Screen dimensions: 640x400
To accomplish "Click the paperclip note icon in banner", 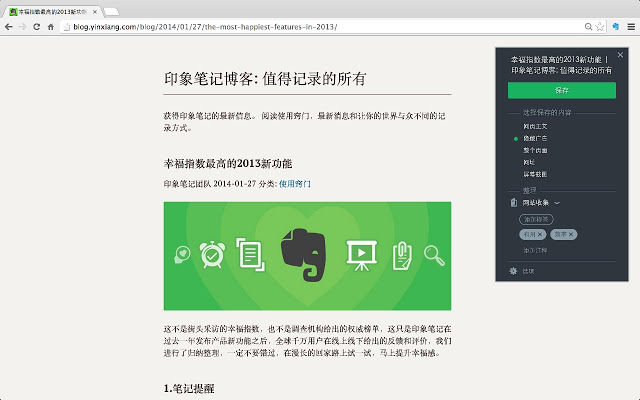I will (x=402, y=256).
